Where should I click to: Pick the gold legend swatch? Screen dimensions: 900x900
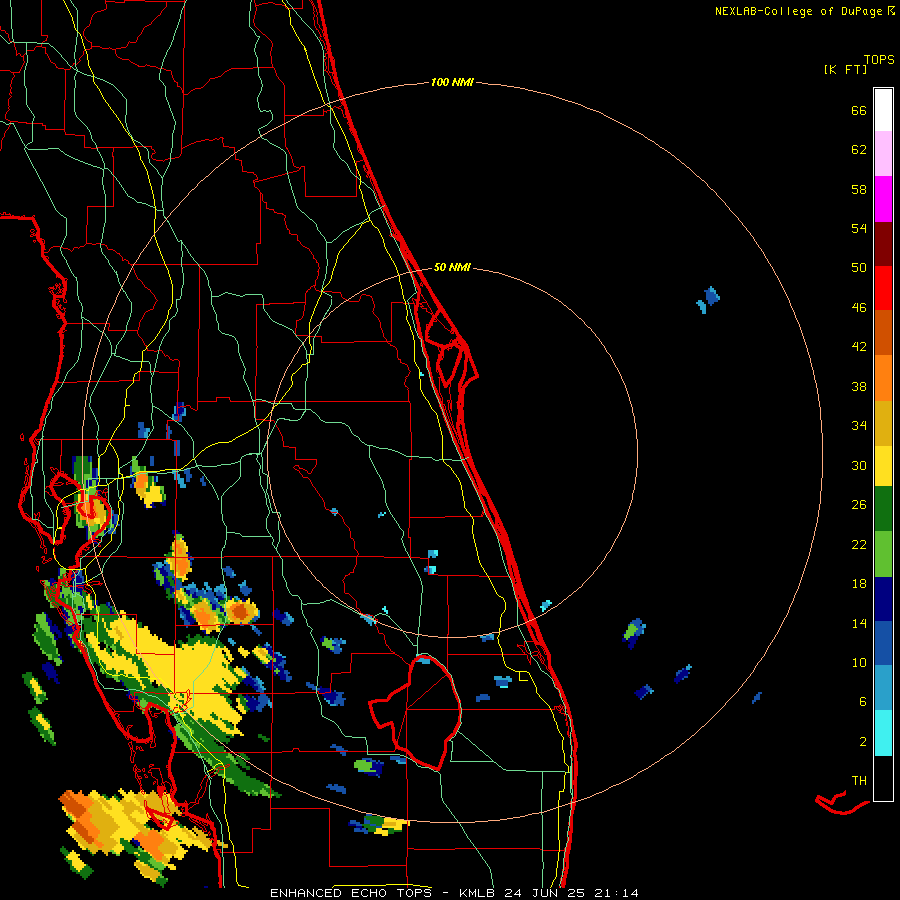point(883,423)
